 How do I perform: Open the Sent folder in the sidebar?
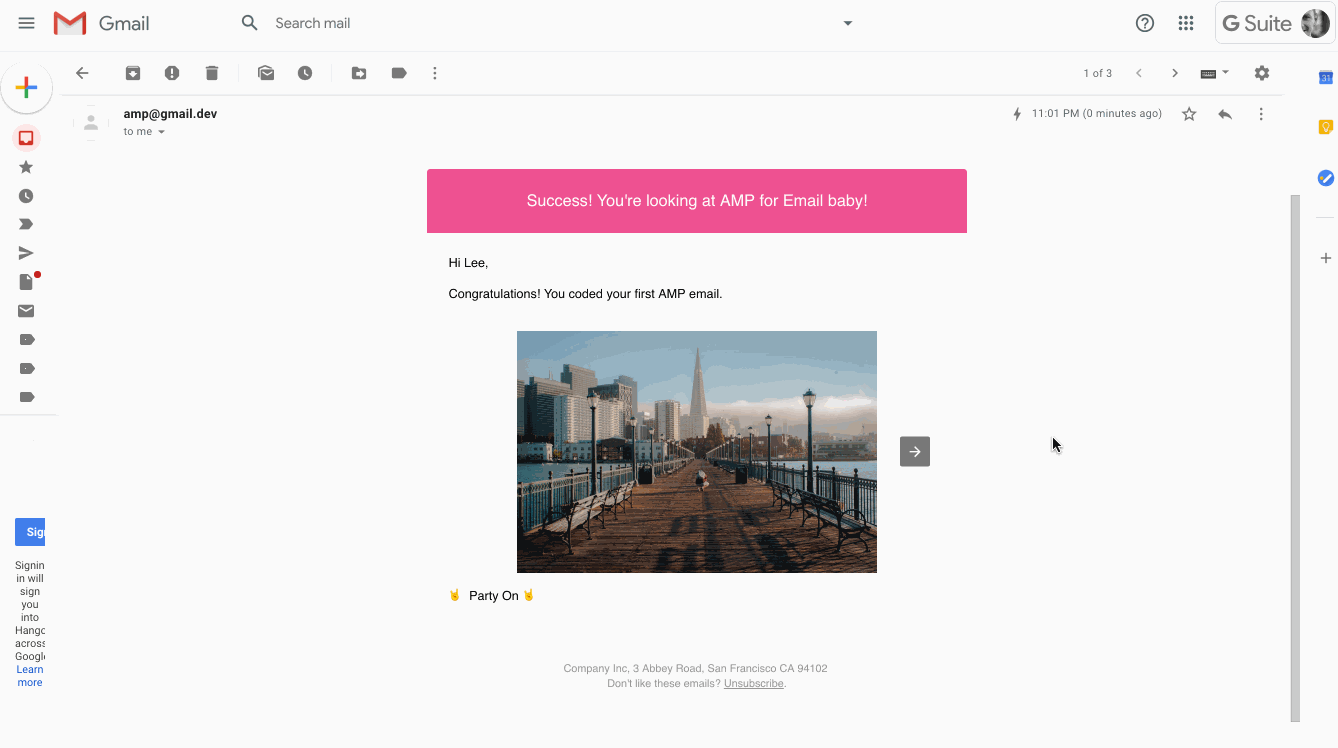(26, 253)
